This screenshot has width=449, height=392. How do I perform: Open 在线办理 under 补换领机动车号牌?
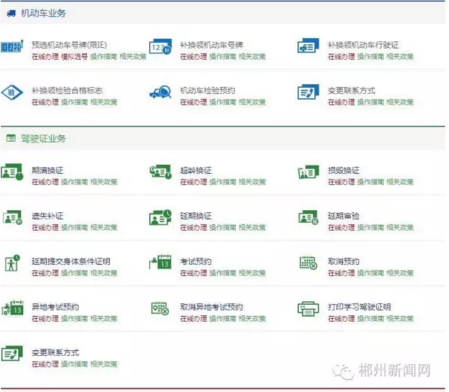[x=193, y=56]
